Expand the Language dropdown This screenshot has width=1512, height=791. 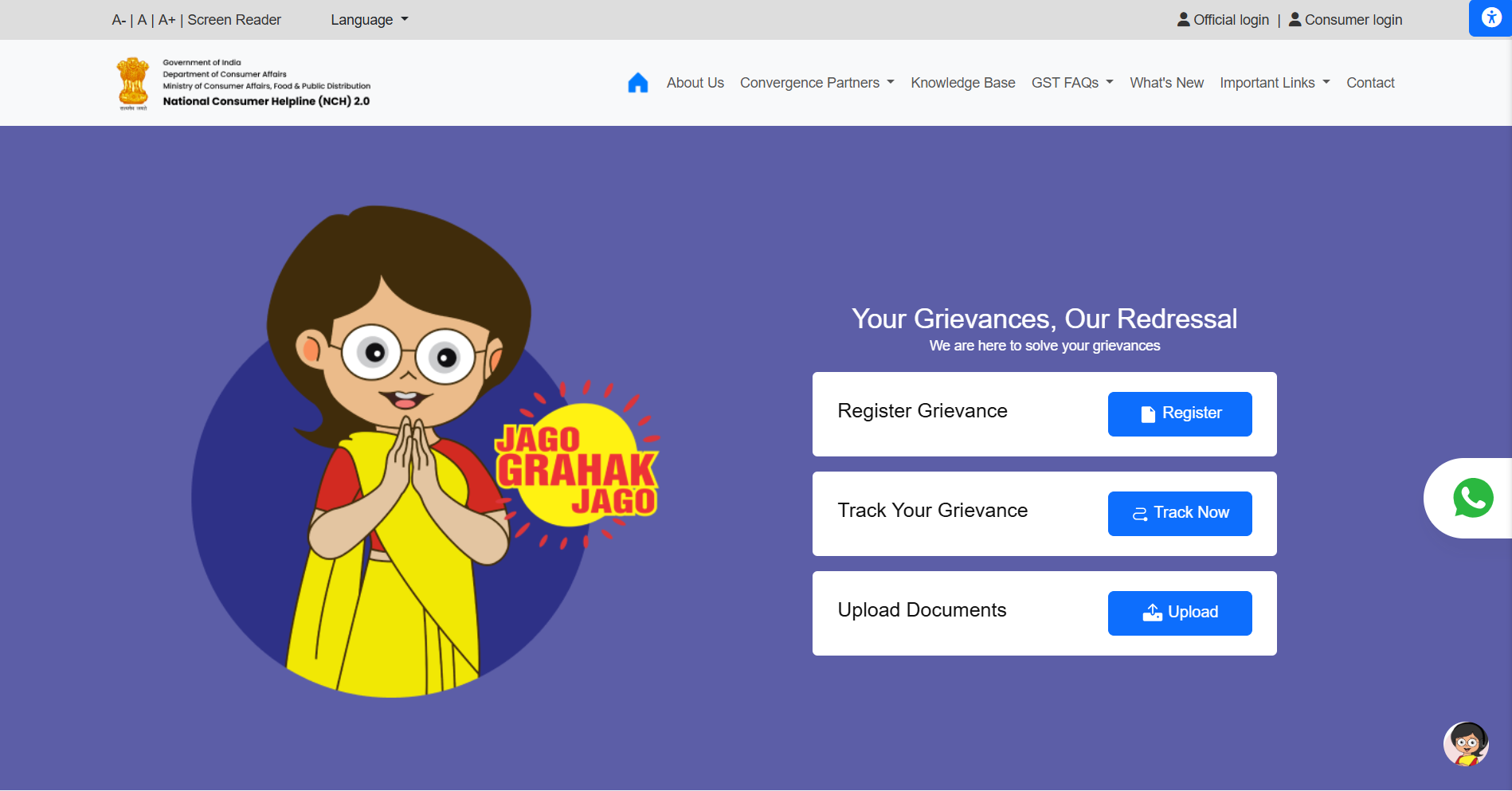369,20
